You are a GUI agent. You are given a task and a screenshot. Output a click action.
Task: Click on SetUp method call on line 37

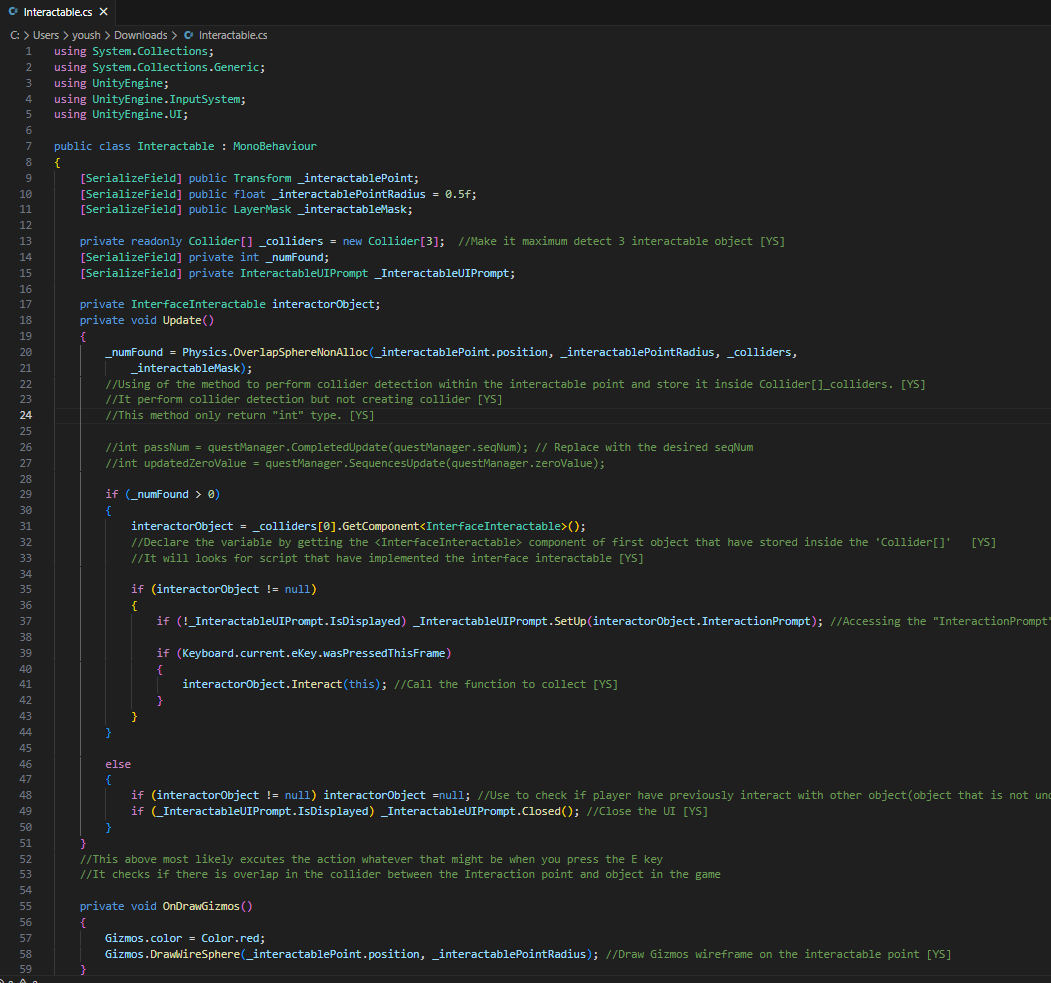570,621
